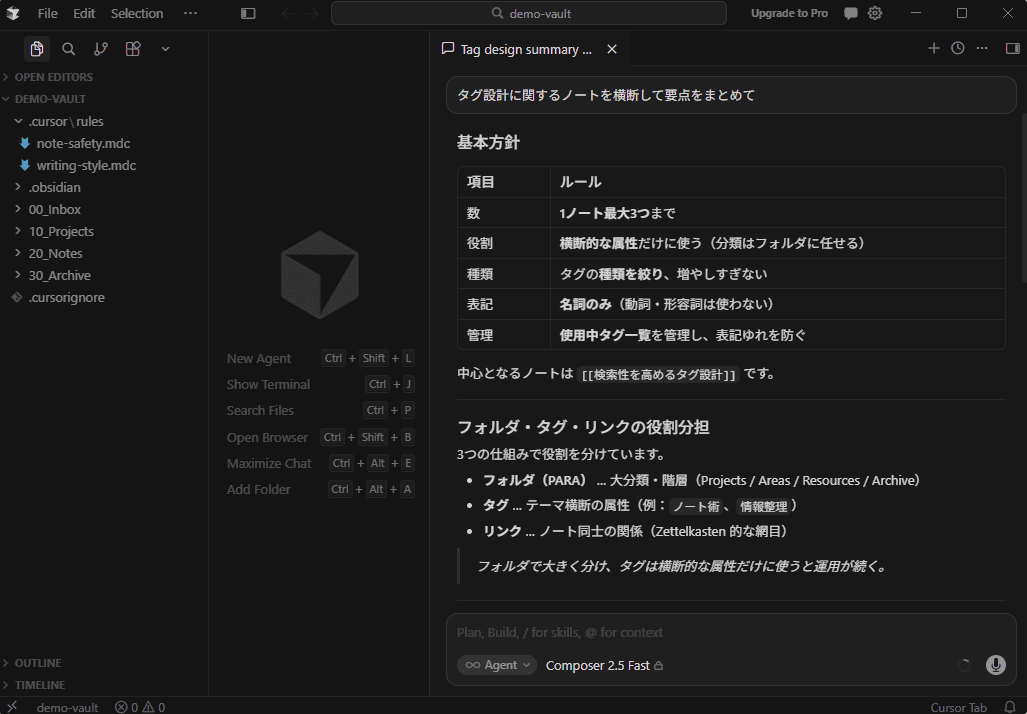Click the [[検索性を高めるタグ設計]] note link

point(659,375)
